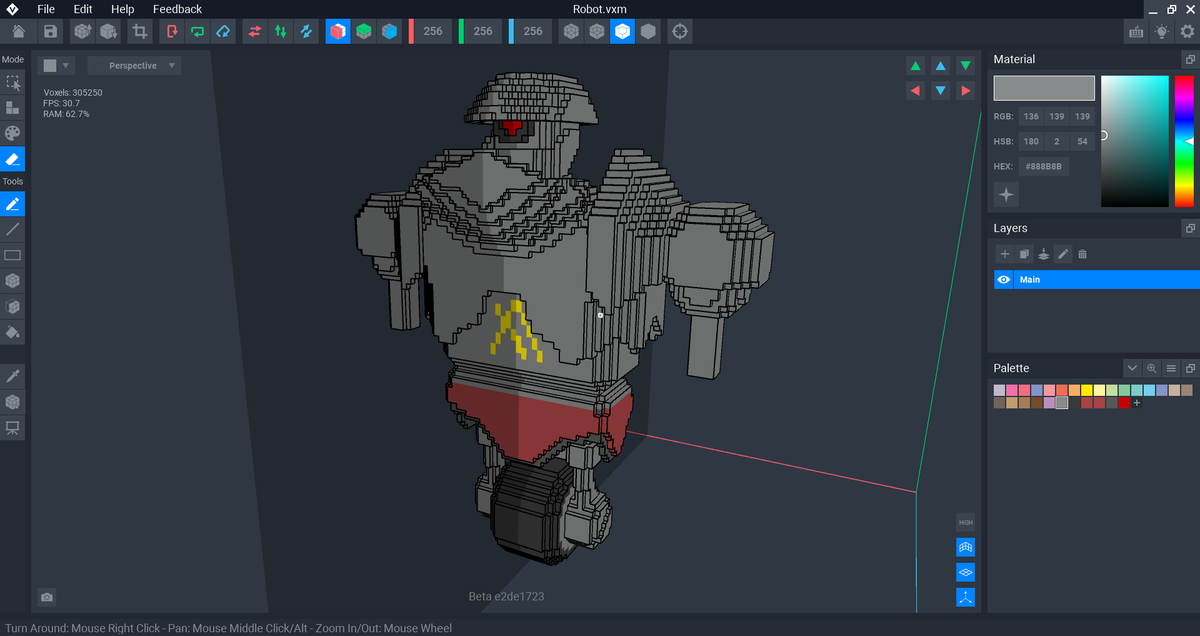Open the Perspective camera dropdown
Viewport: 1200px width, 636px height.
click(x=133, y=66)
